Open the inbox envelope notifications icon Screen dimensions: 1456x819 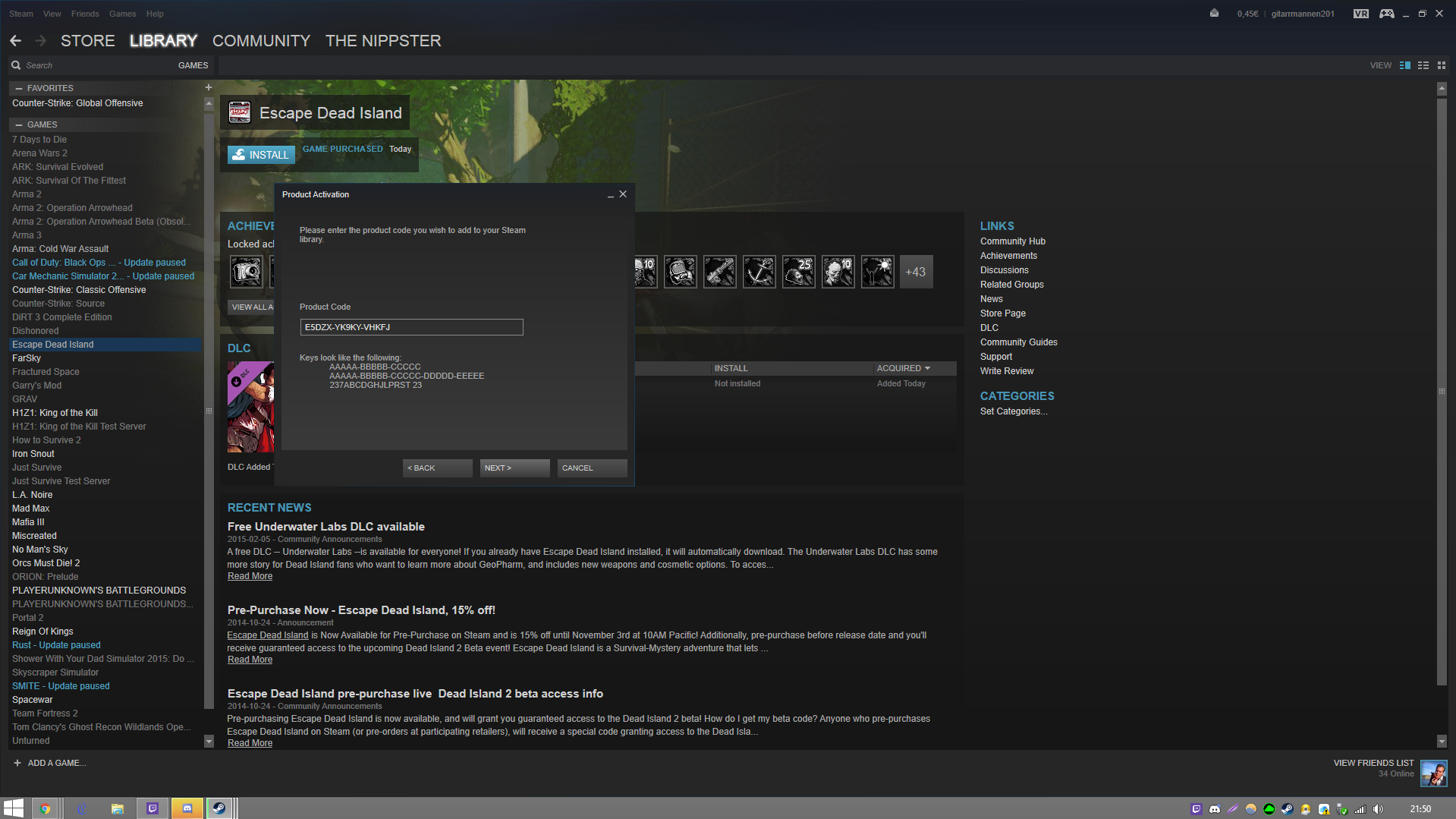(1214, 13)
